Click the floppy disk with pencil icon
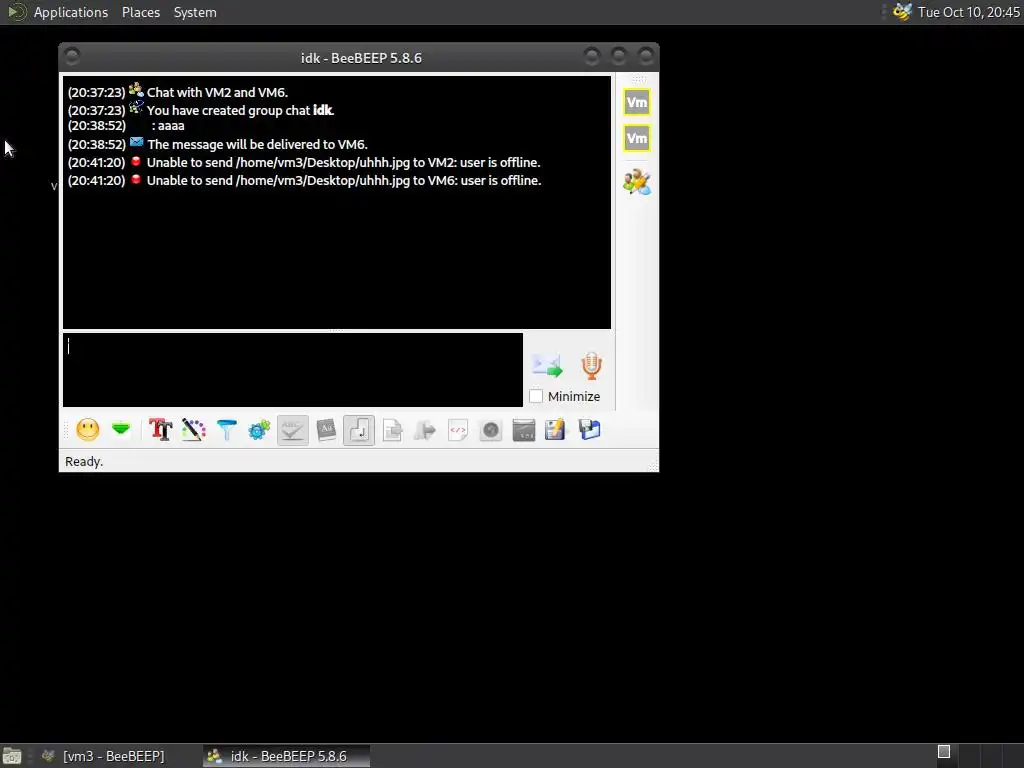This screenshot has height=768, width=1024. tap(555, 430)
